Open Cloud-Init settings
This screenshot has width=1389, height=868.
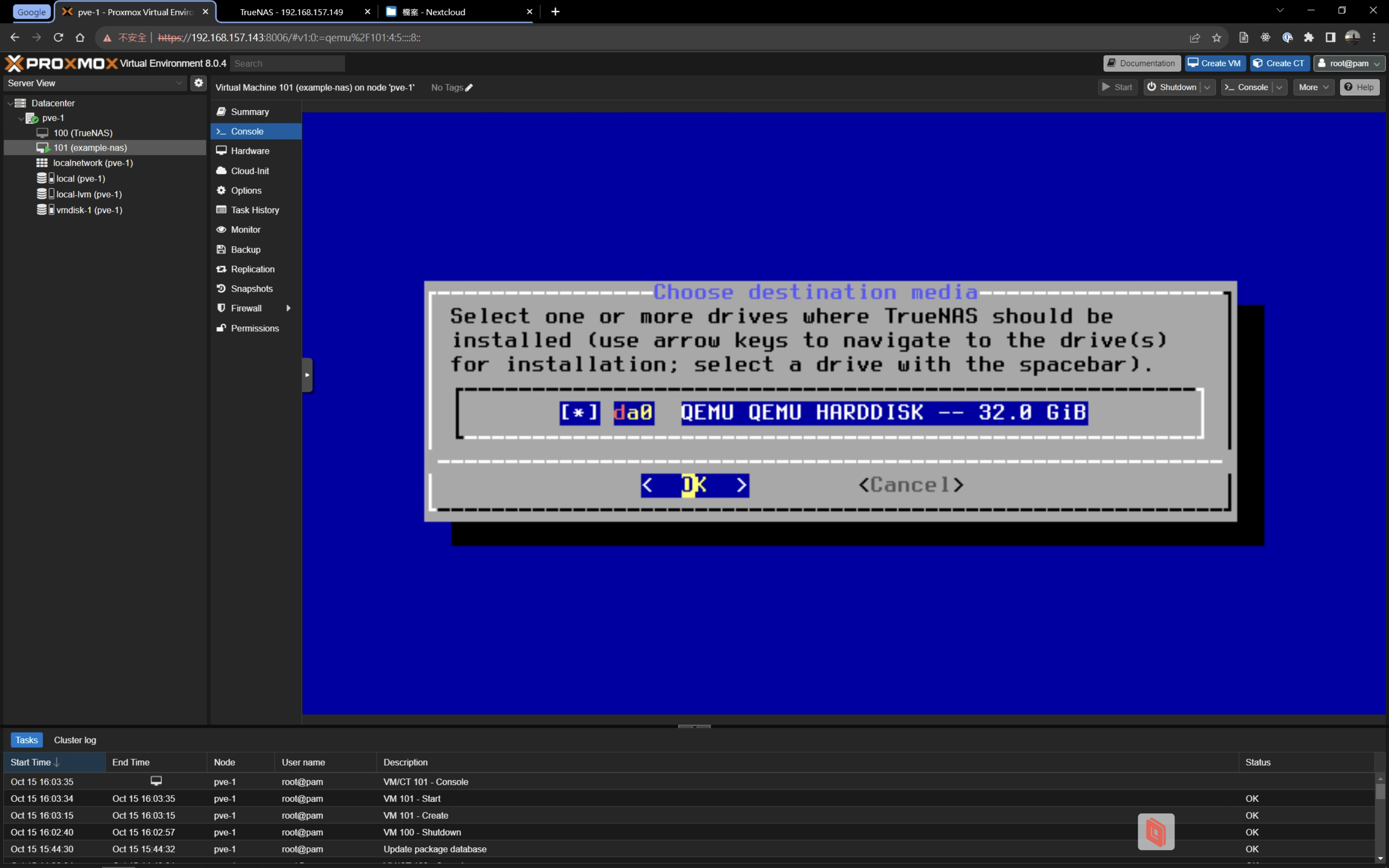[249, 171]
